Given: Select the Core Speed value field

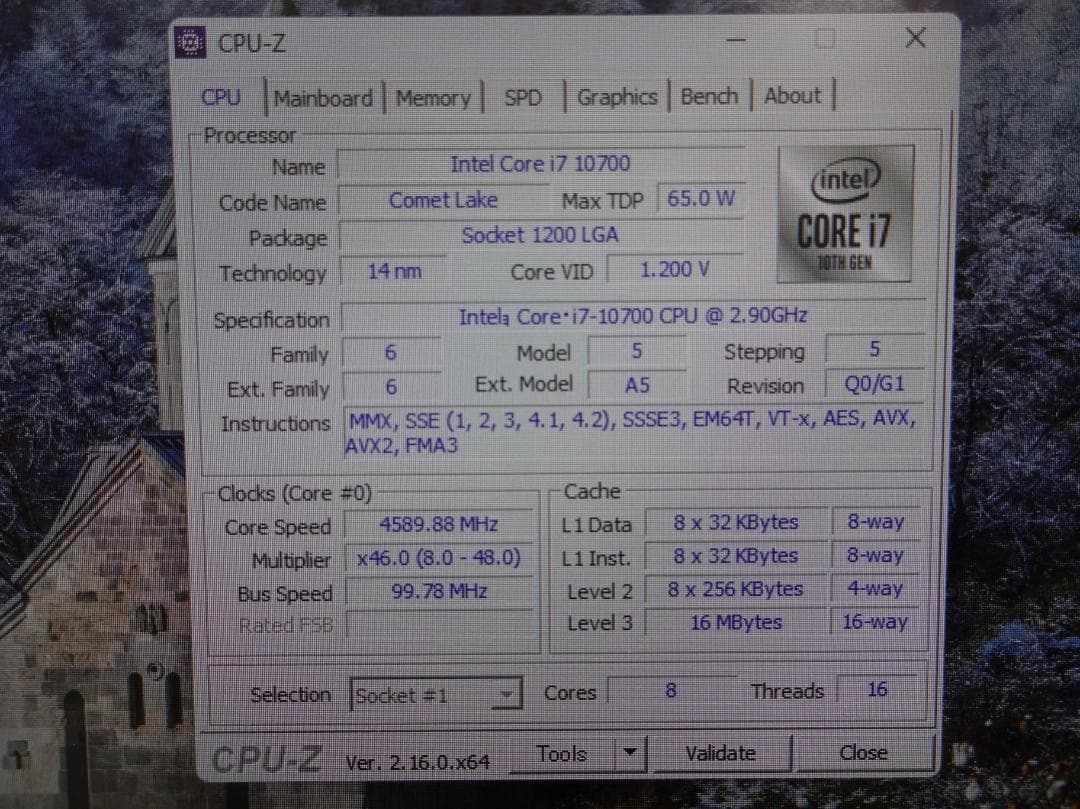Looking at the screenshot, I should point(438,523).
